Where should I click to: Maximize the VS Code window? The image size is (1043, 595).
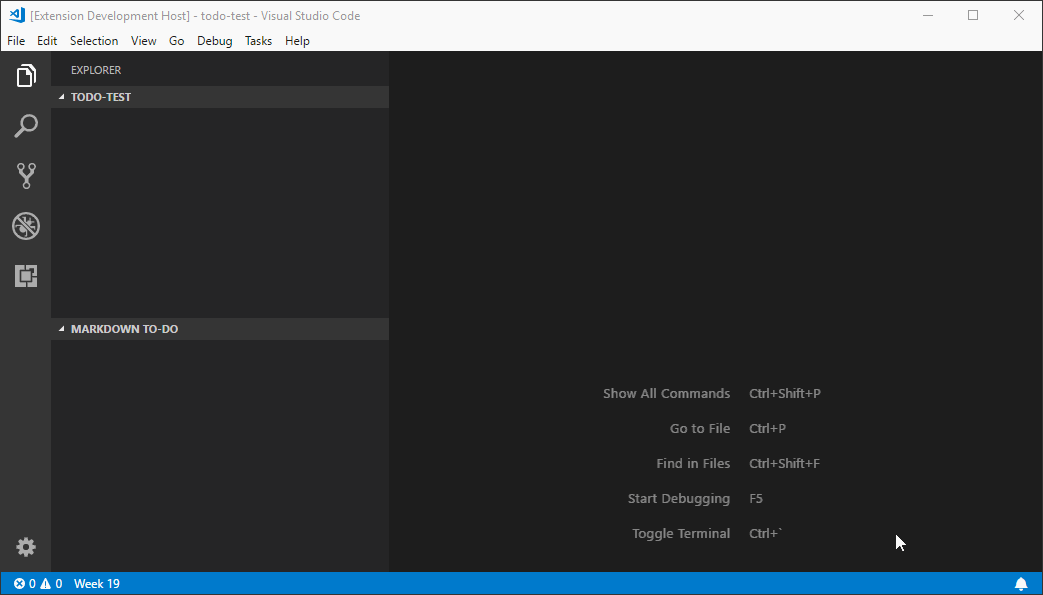(973, 15)
